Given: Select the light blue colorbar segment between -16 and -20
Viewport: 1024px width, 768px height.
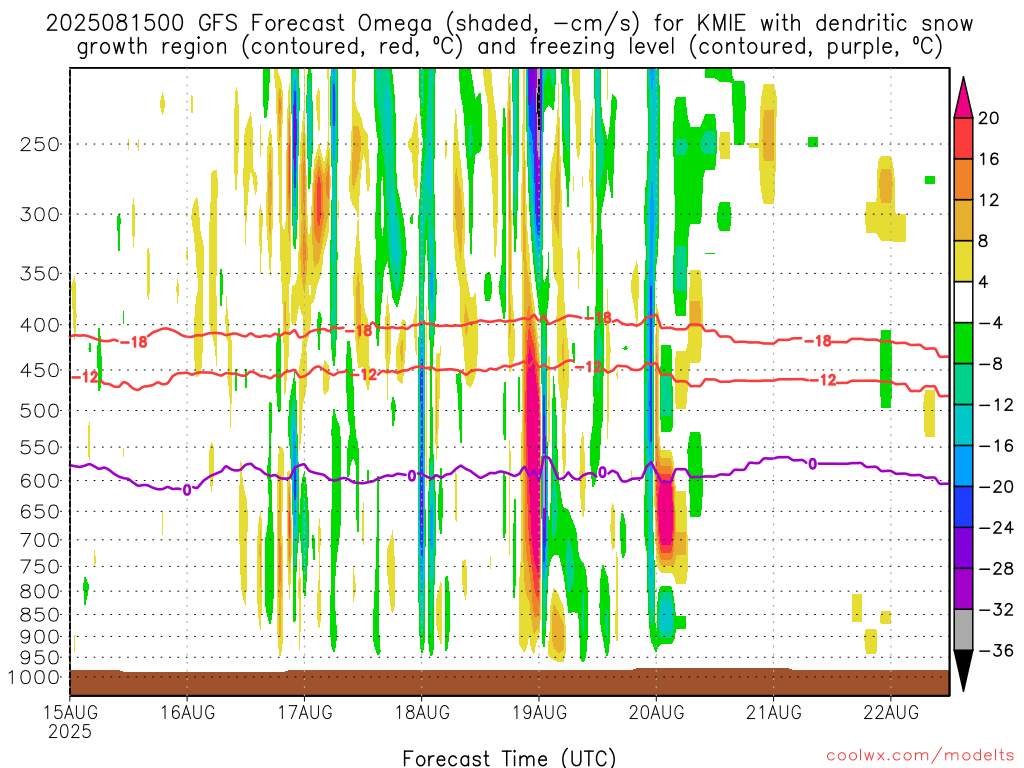Looking at the screenshot, I should click(x=963, y=466).
